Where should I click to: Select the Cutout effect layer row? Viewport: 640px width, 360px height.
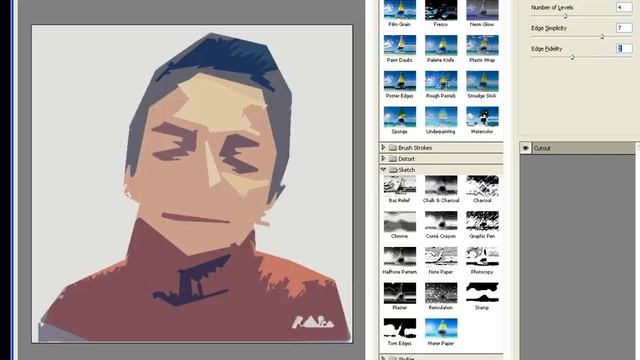pyautogui.click(x=578, y=148)
